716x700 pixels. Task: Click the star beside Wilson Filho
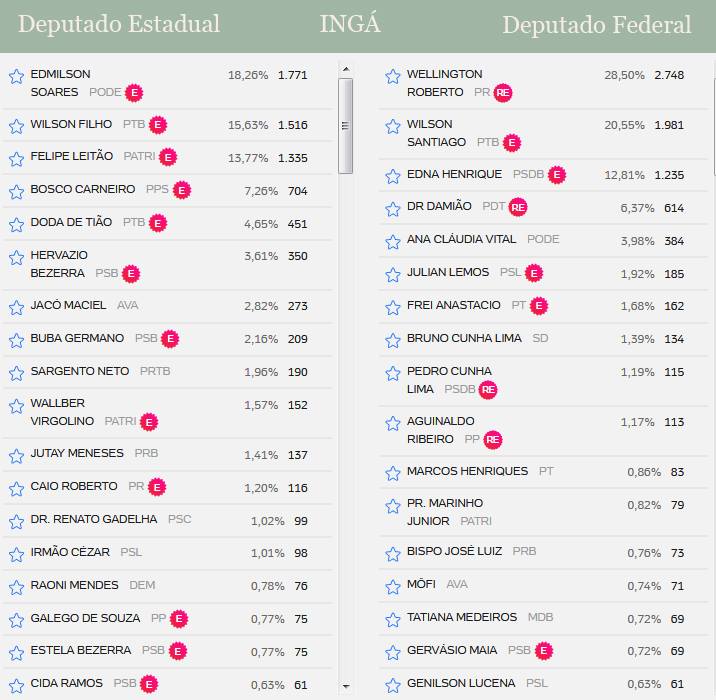[16, 126]
